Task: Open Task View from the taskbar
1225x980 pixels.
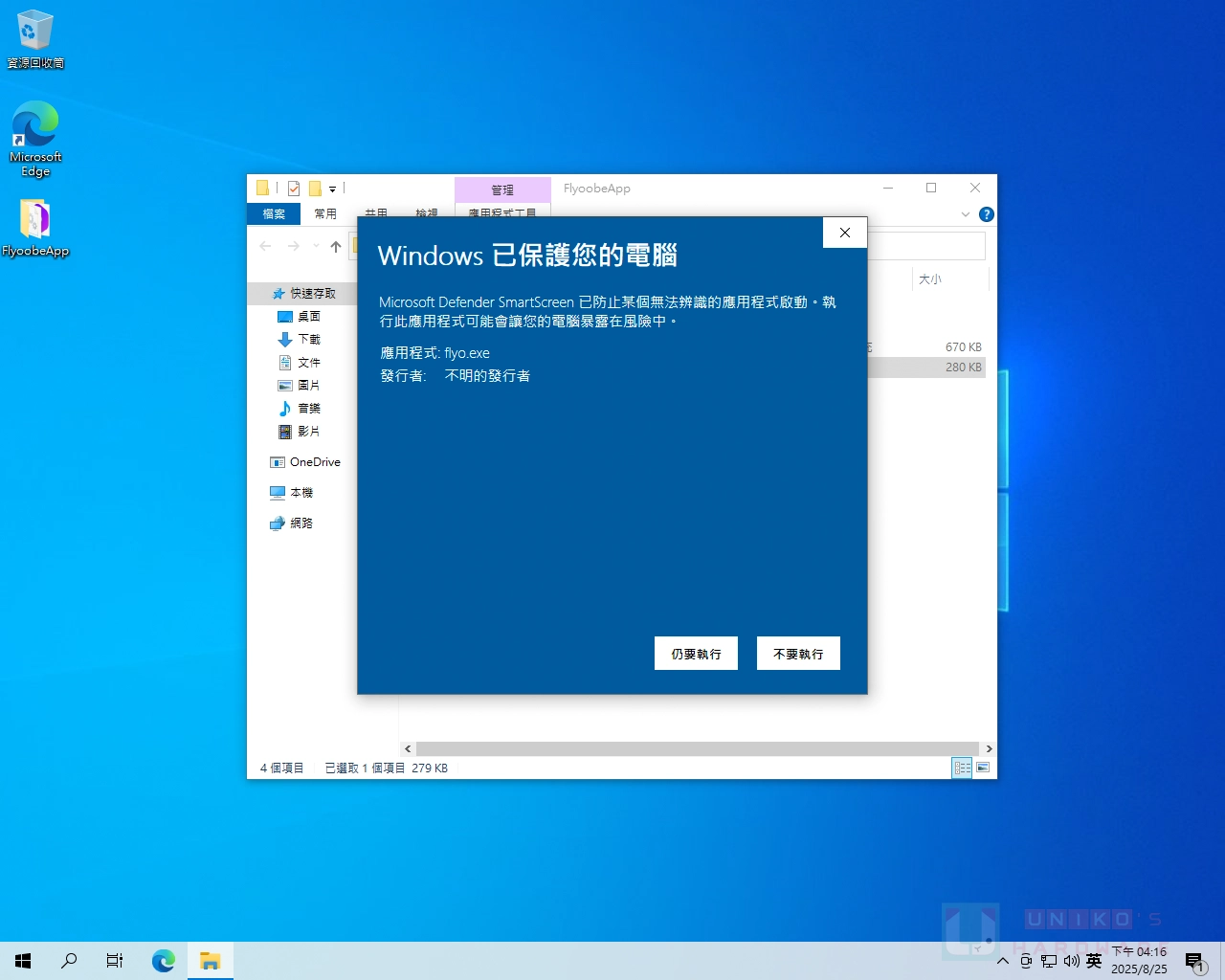Action: [x=115, y=961]
